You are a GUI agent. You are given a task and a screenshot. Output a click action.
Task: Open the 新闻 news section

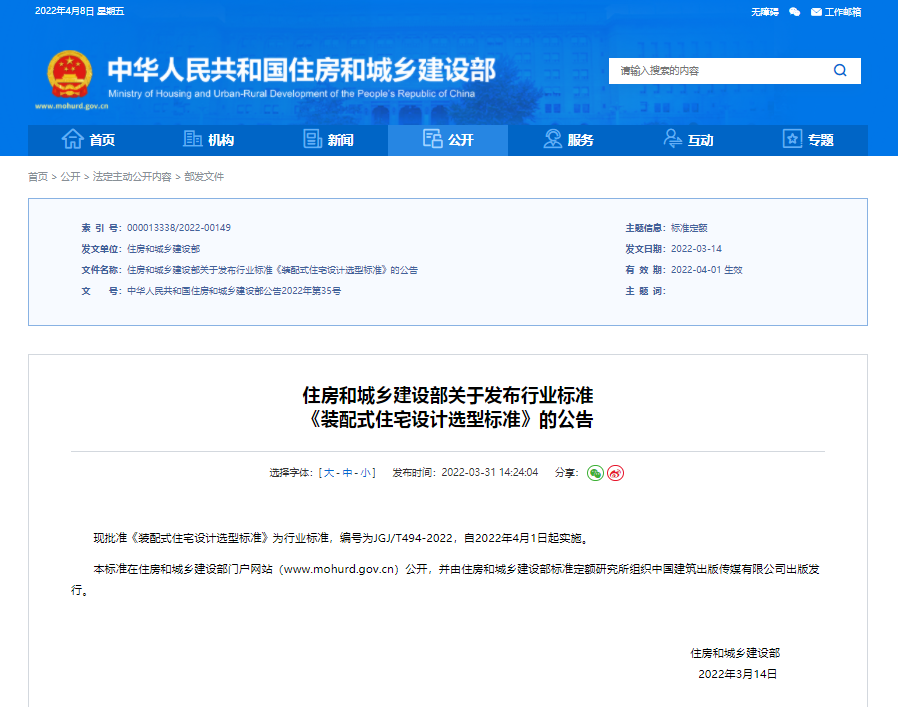(328, 140)
